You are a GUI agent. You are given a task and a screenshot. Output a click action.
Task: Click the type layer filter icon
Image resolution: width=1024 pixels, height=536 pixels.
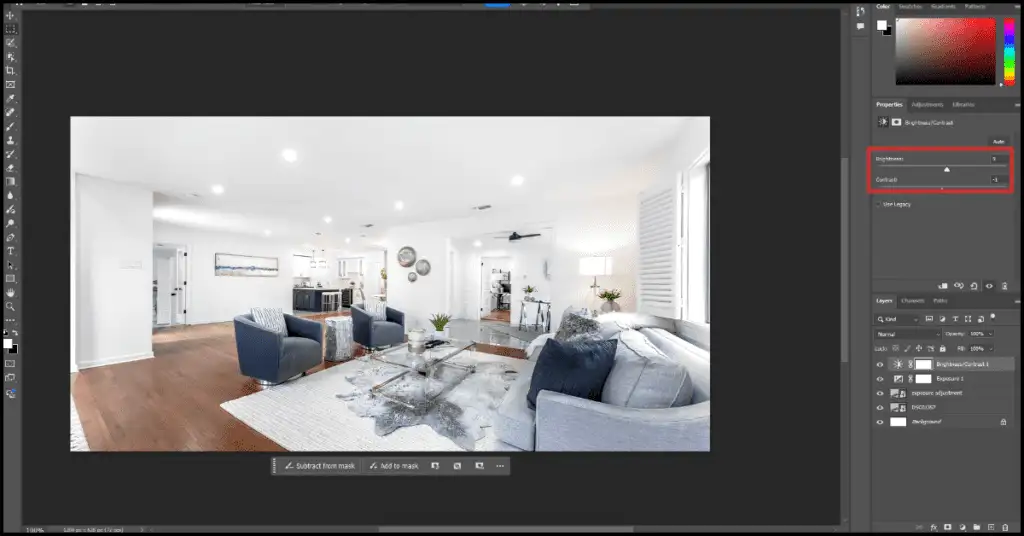pos(955,319)
